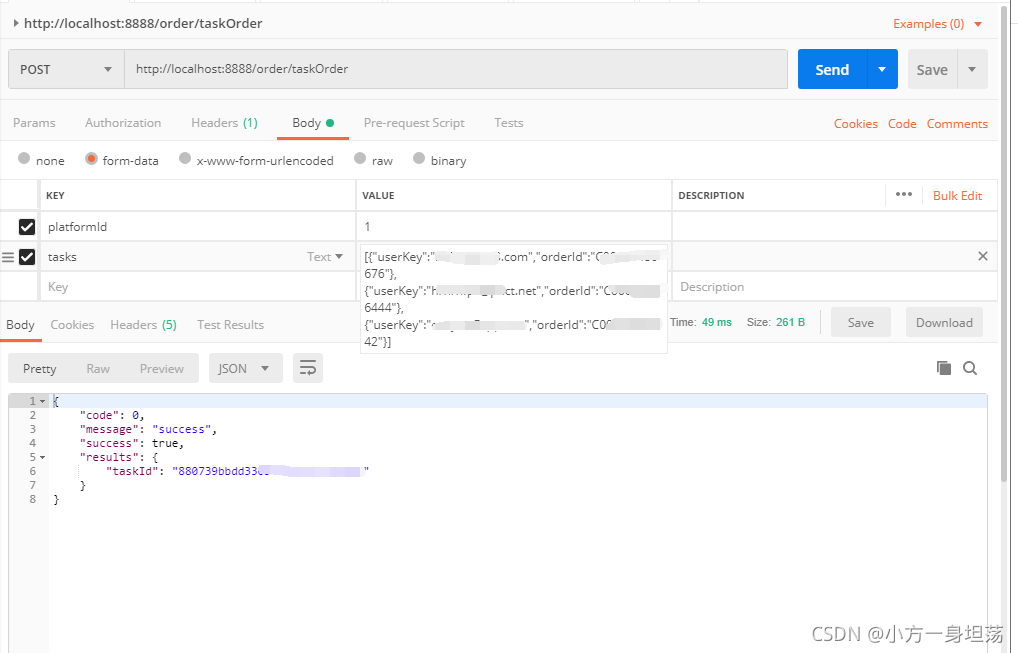Open the Examples (0) dropdown
The width and height of the screenshot is (1018, 653).
[937, 24]
